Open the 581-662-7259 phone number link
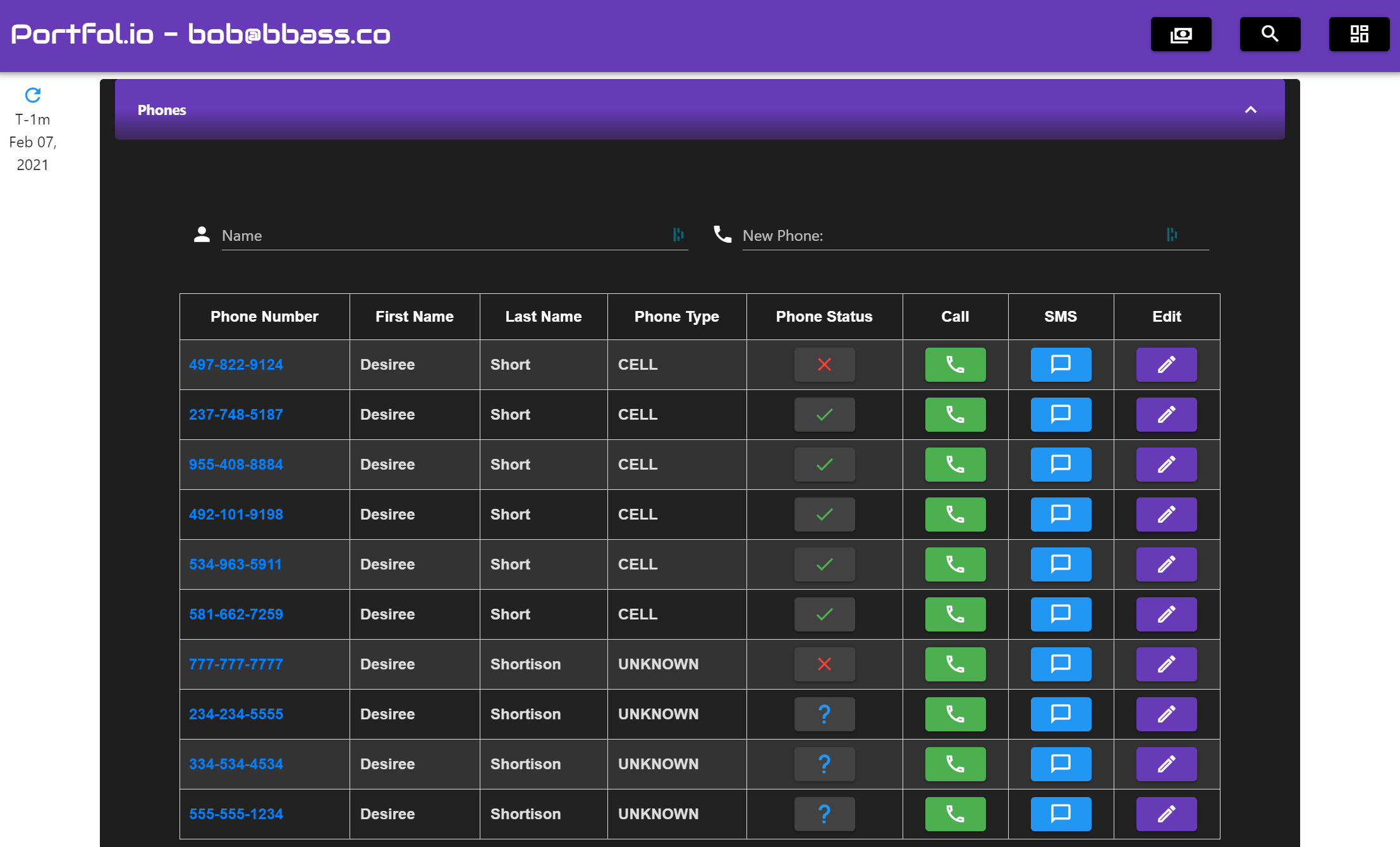1400x847 pixels. click(236, 614)
